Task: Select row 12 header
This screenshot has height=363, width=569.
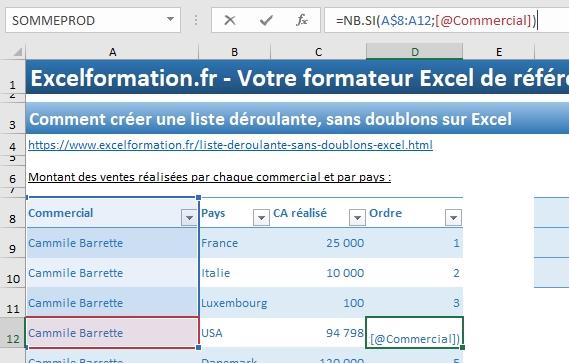Action: (x=13, y=333)
